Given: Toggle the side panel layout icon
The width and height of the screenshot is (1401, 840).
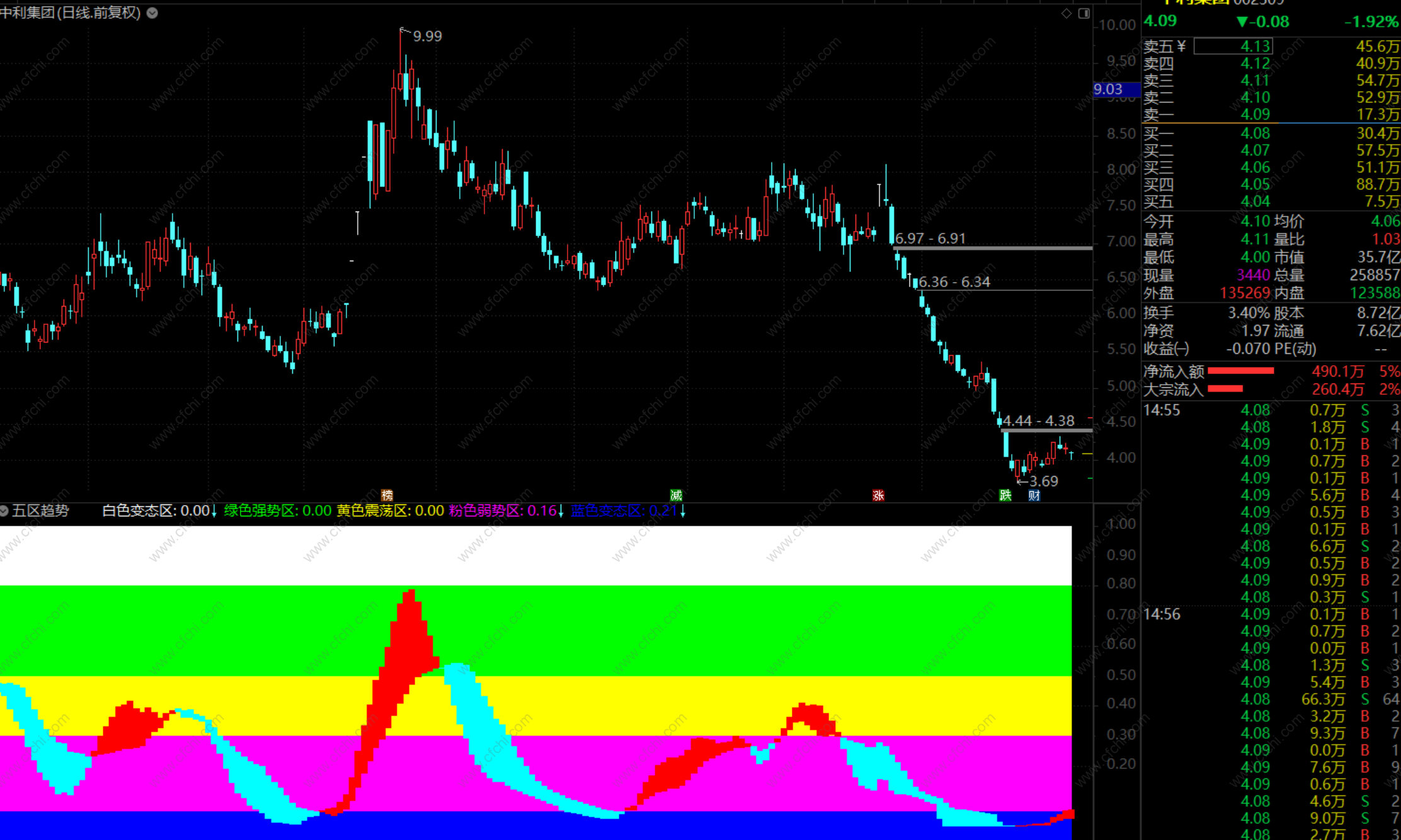Looking at the screenshot, I should click(x=1084, y=13).
